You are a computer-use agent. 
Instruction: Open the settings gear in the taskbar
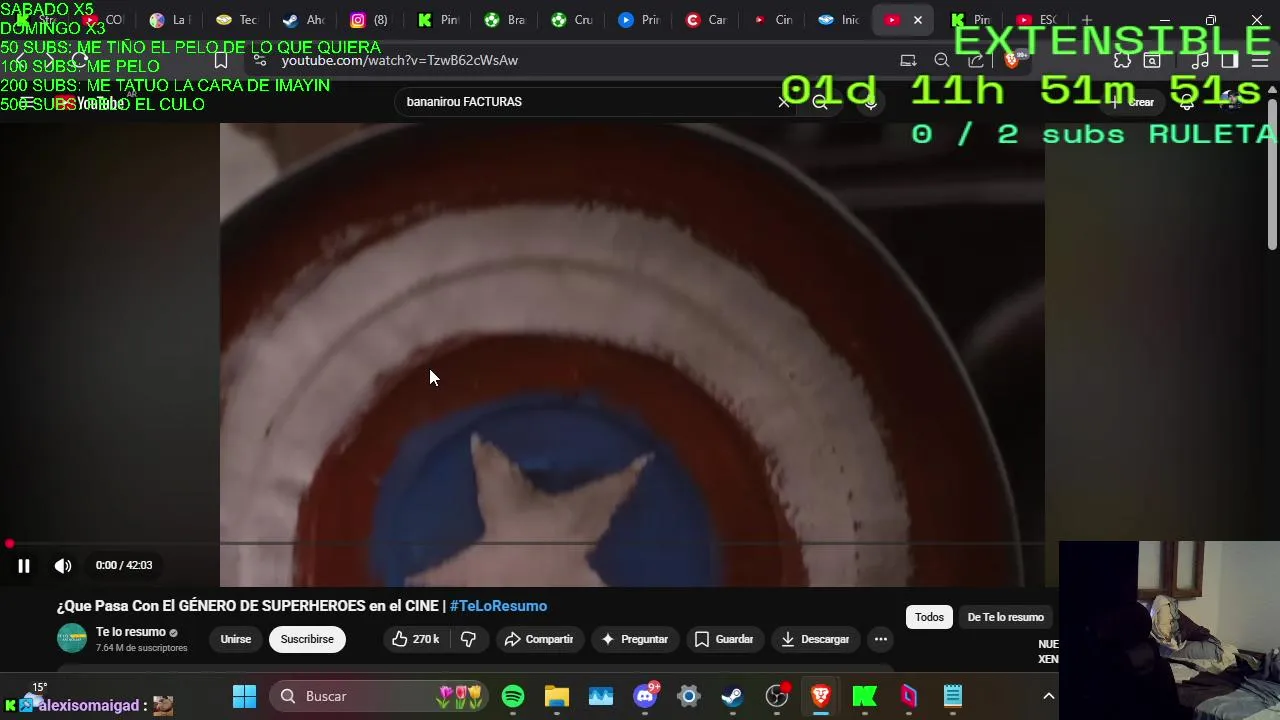pyautogui.click(x=689, y=696)
